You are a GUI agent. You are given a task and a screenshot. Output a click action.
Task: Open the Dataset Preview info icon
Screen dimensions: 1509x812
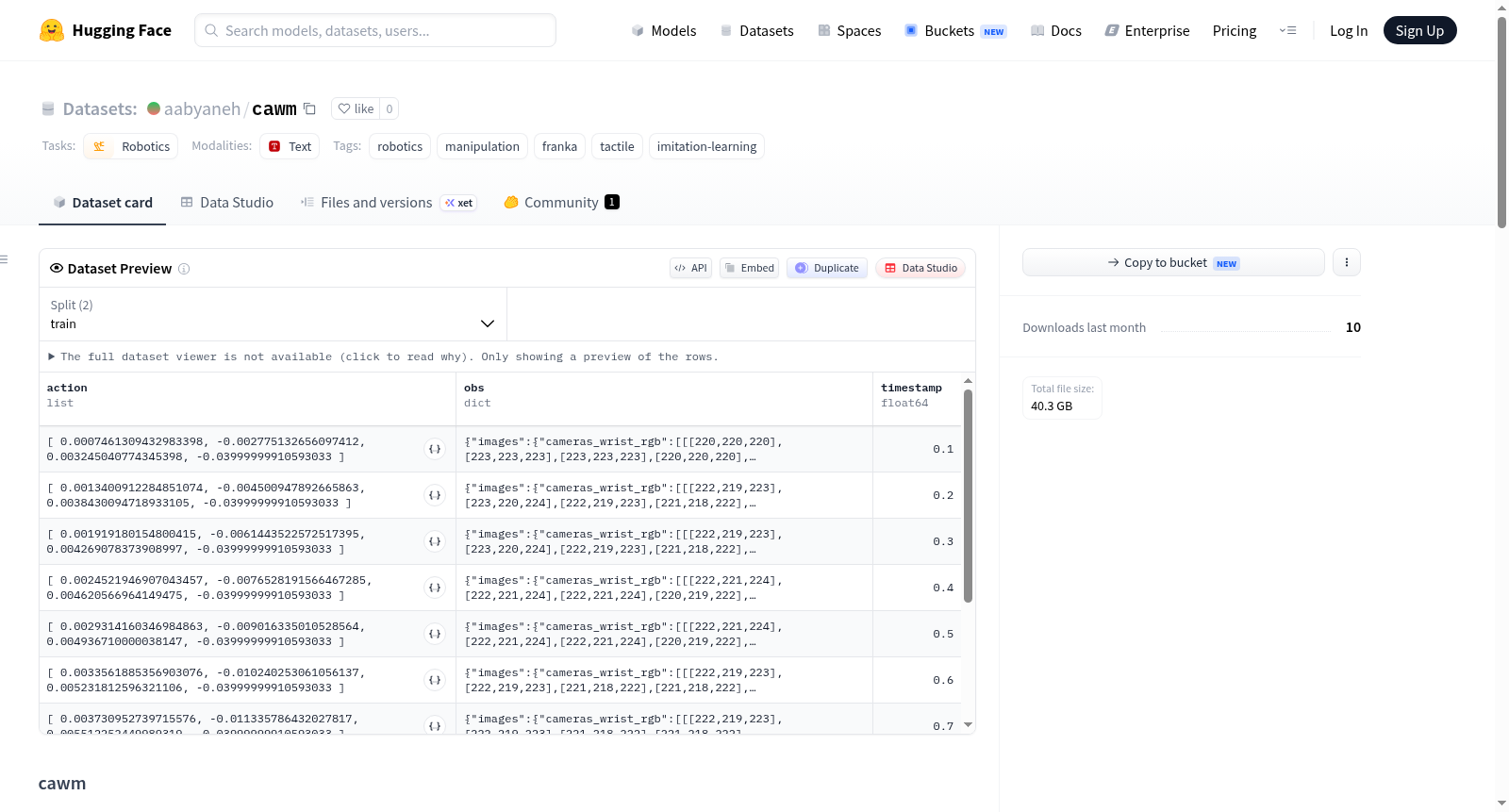pyautogui.click(x=184, y=269)
